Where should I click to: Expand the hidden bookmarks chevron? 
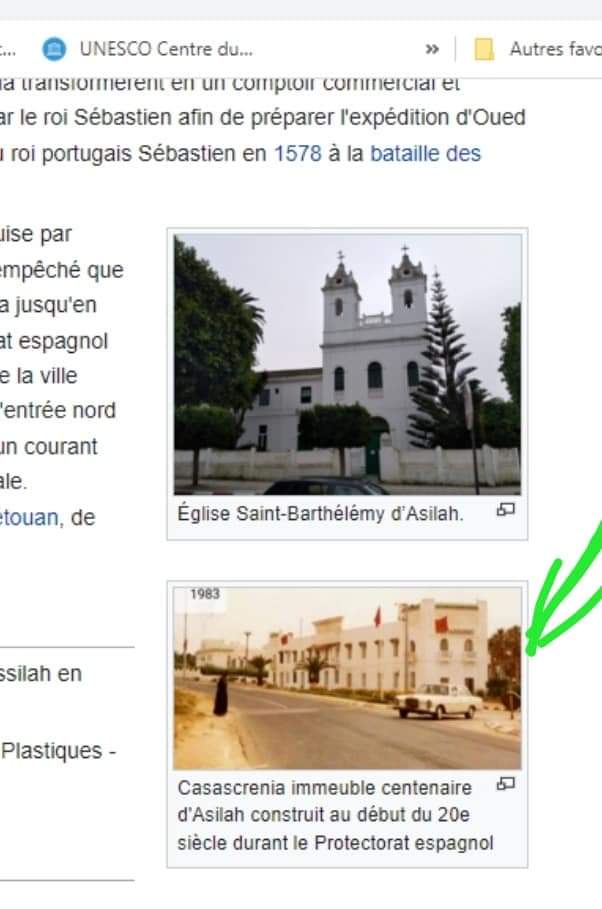pos(432,49)
